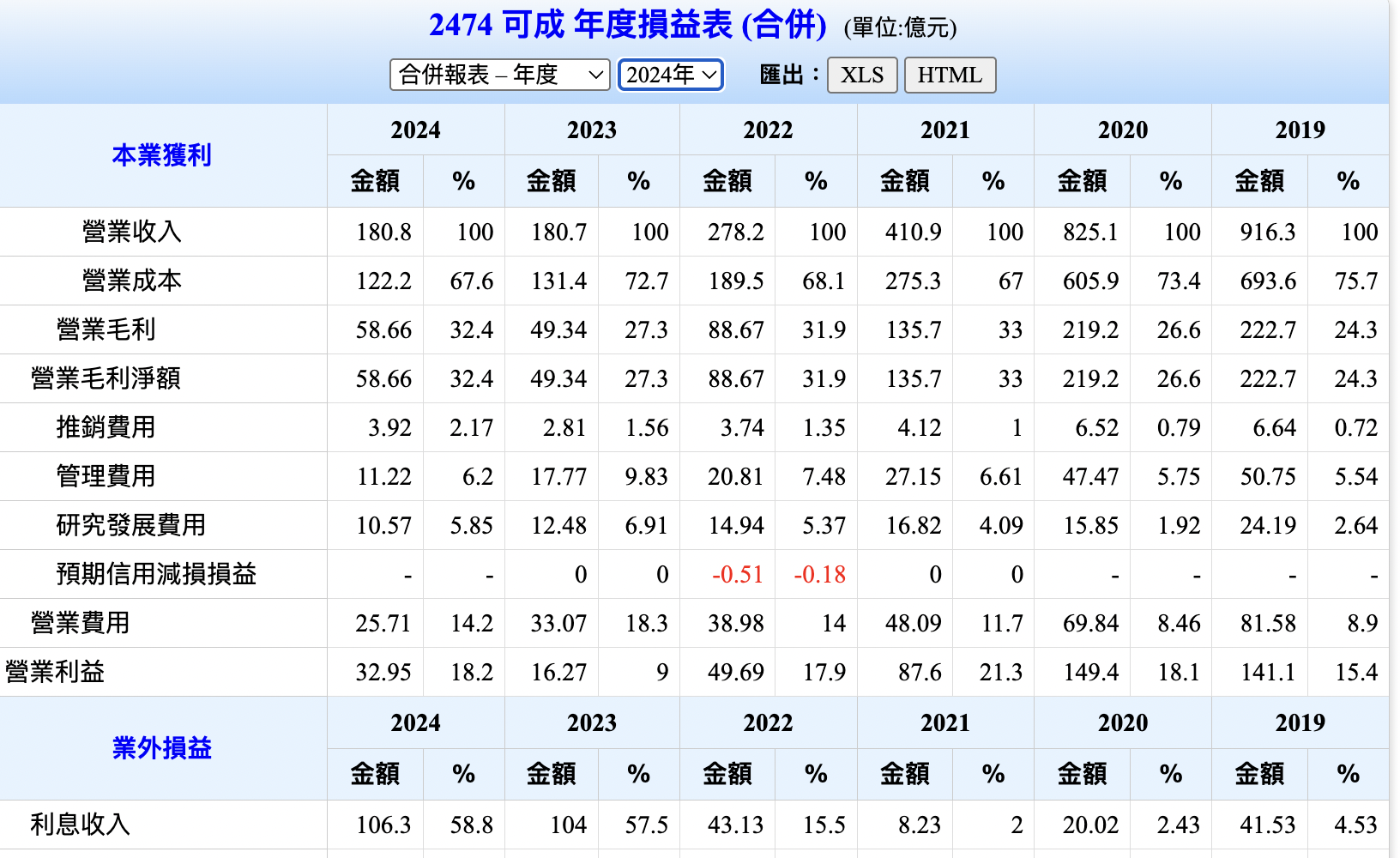Click the 2019 利息收入 value 41.53
The image size is (1400, 858).
tap(1268, 825)
